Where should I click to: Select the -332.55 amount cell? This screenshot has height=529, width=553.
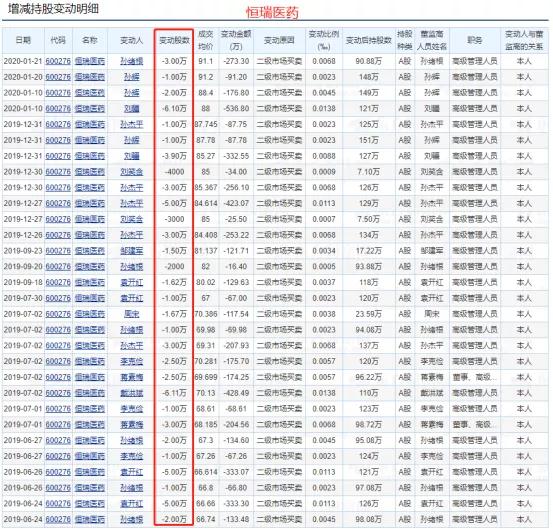pos(236,156)
